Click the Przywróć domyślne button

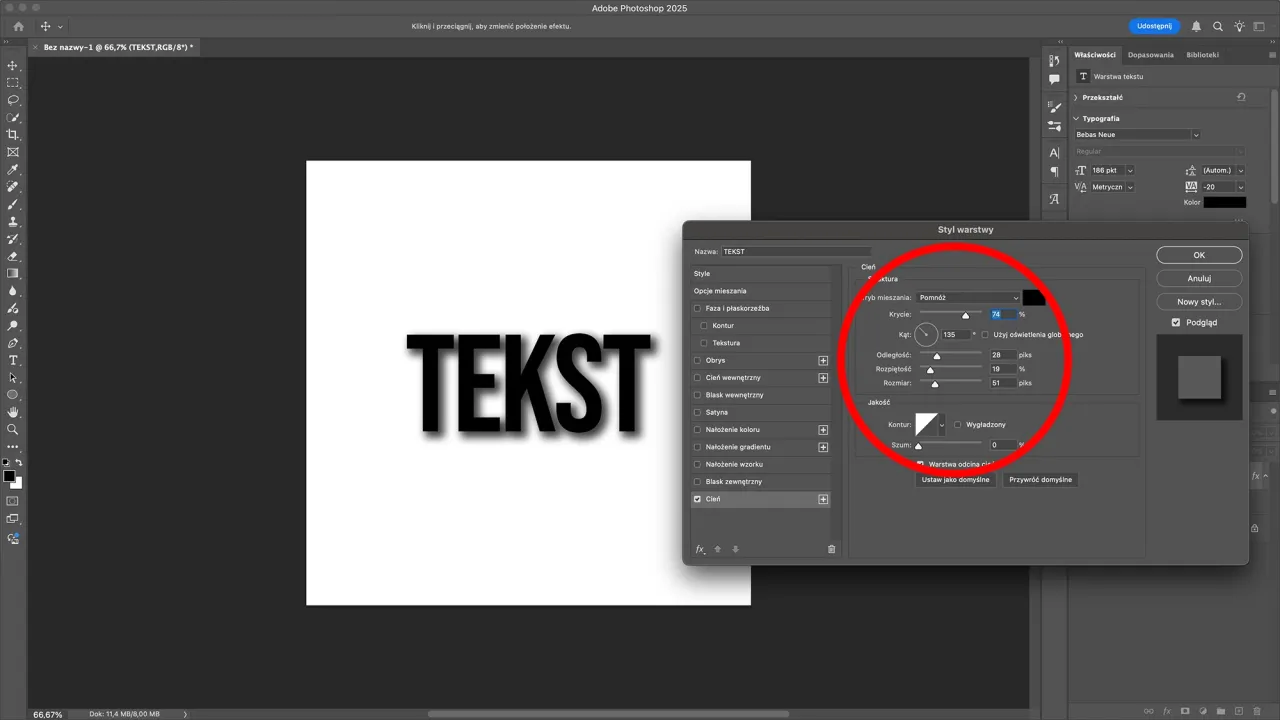point(1040,479)
